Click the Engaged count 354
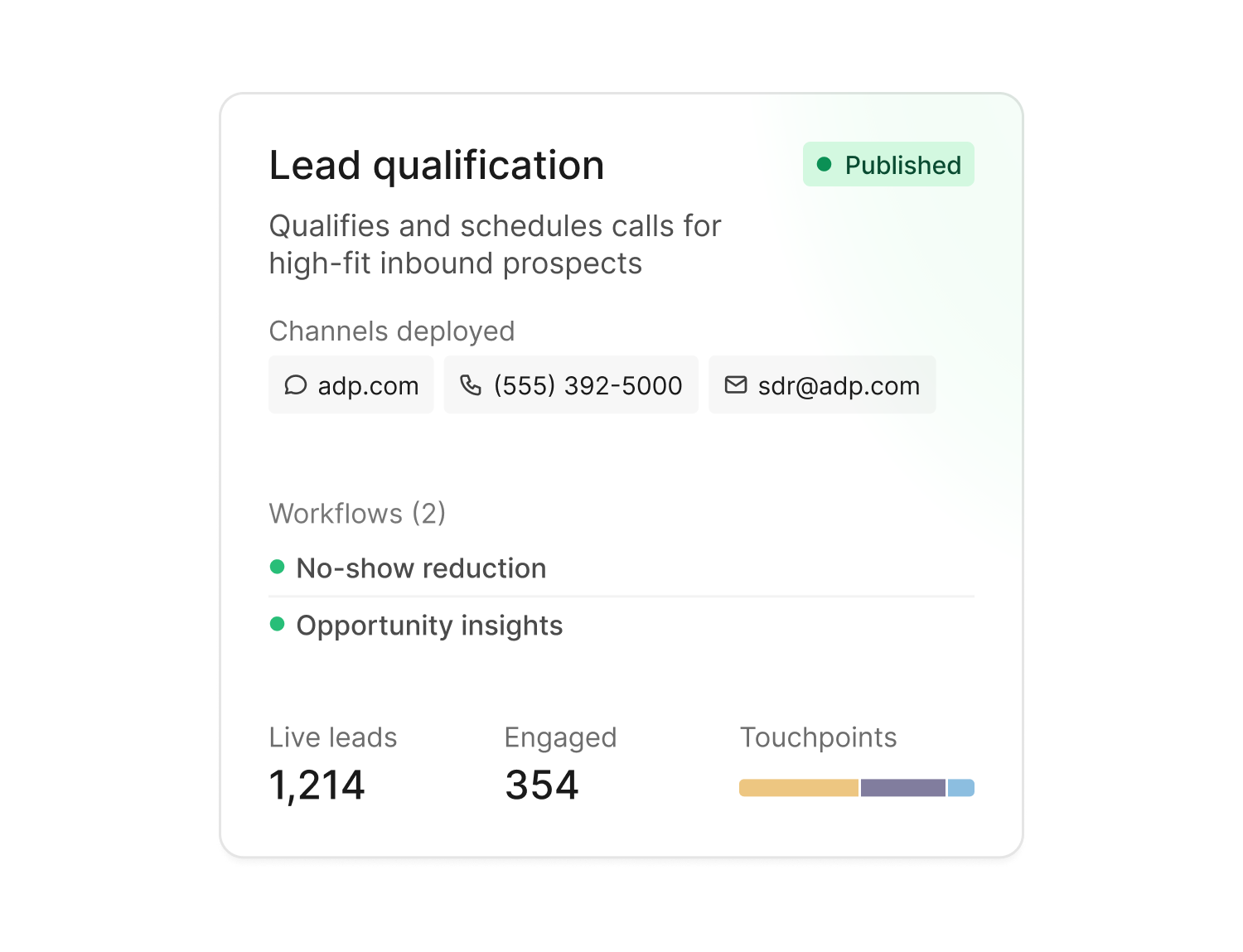 click(x=542, y=785)
